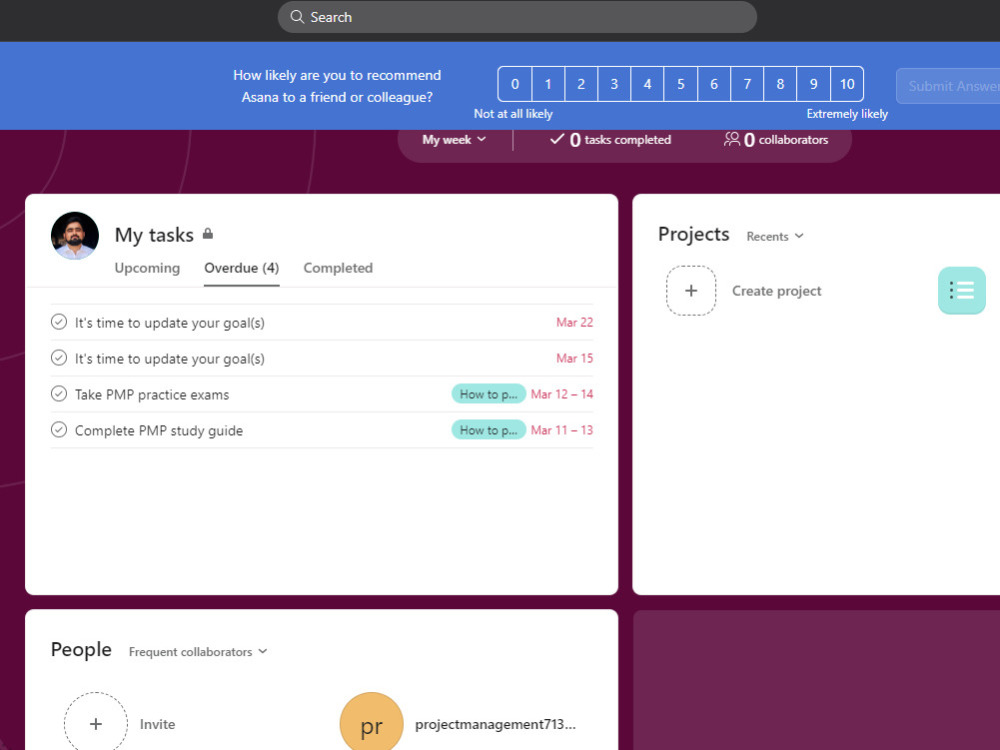
Task: Rate recommendation as 4
Action: pos(647,84)
